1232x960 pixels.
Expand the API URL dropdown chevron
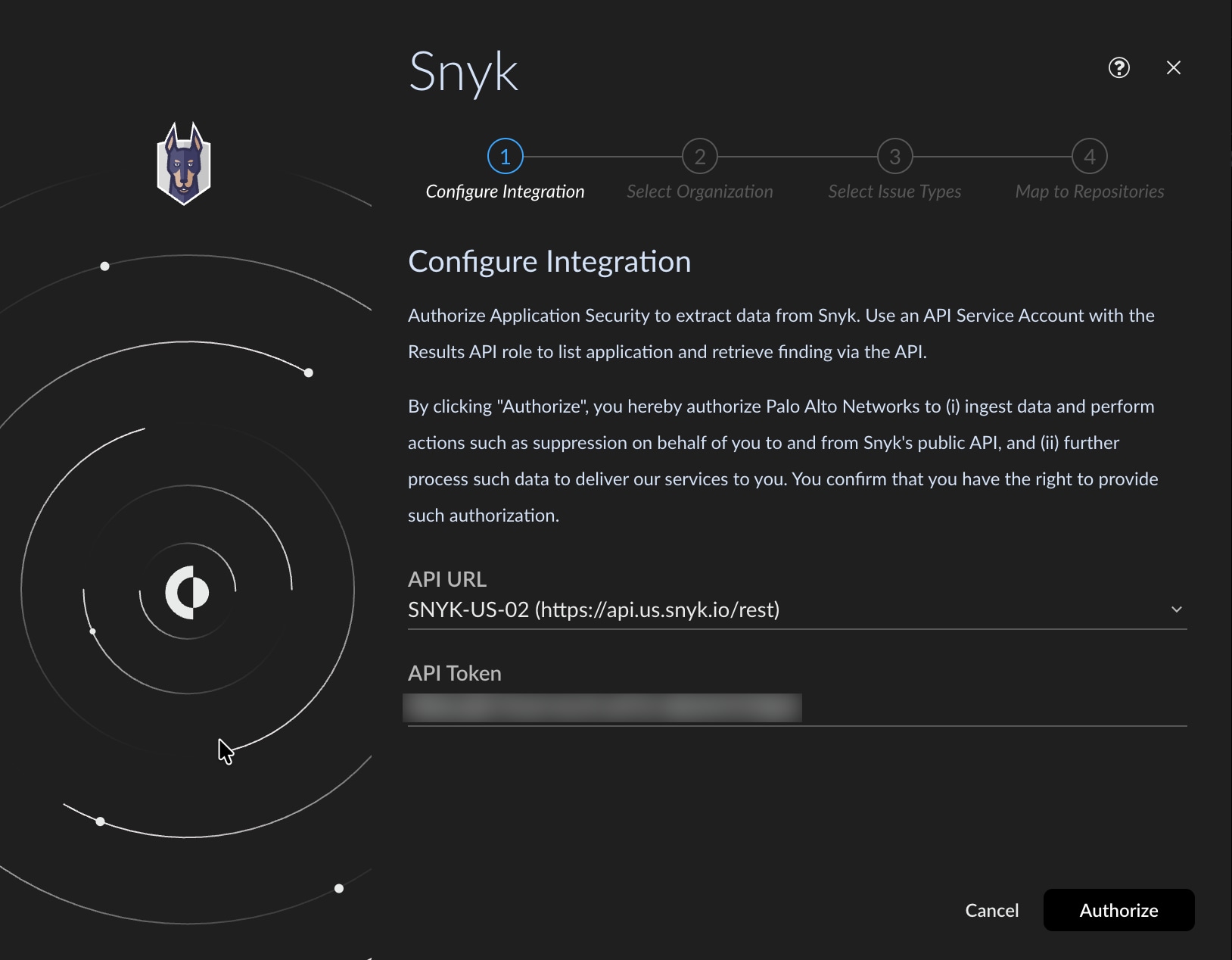coord(1177,609)
